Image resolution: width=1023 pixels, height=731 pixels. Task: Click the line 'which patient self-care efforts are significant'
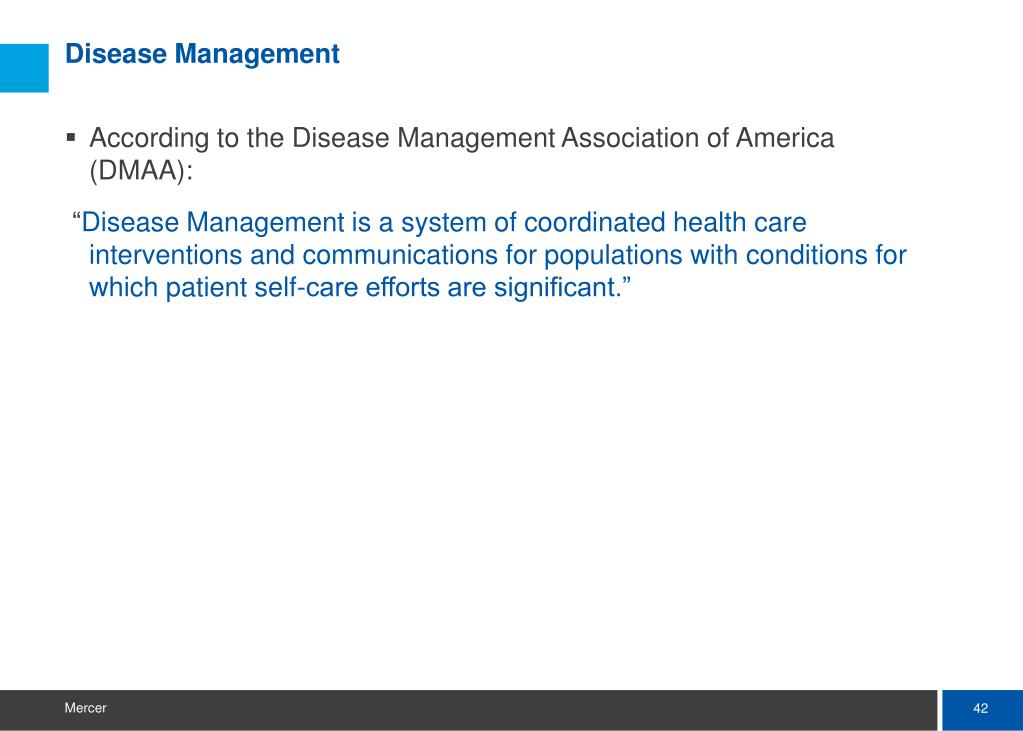360,287
